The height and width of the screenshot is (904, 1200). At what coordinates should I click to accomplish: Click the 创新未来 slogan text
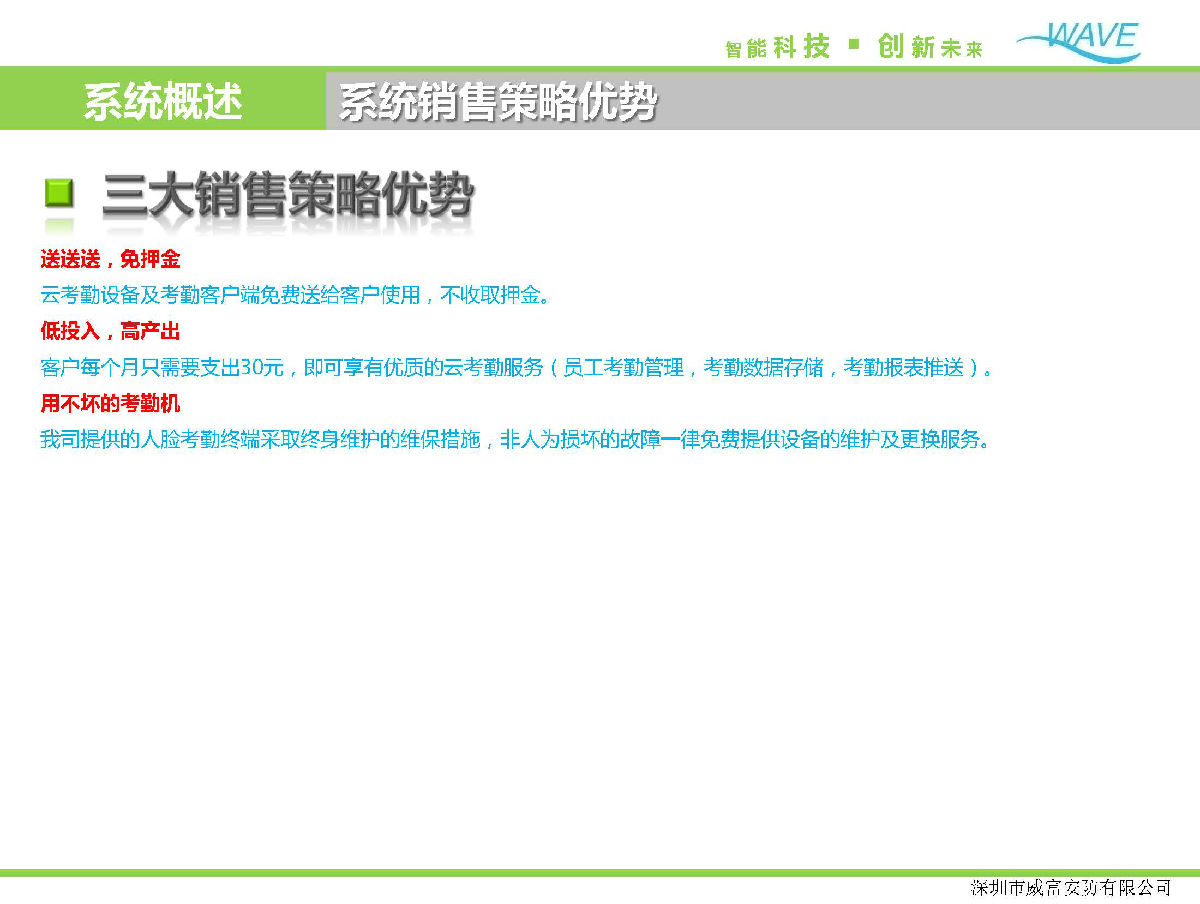[x=930, y=47]
